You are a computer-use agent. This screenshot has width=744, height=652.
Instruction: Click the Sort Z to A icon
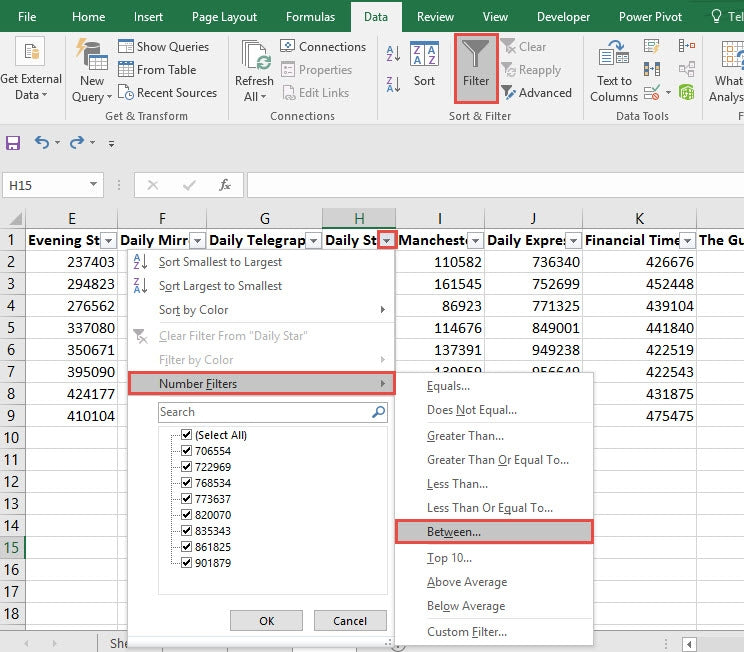(393, 84)
